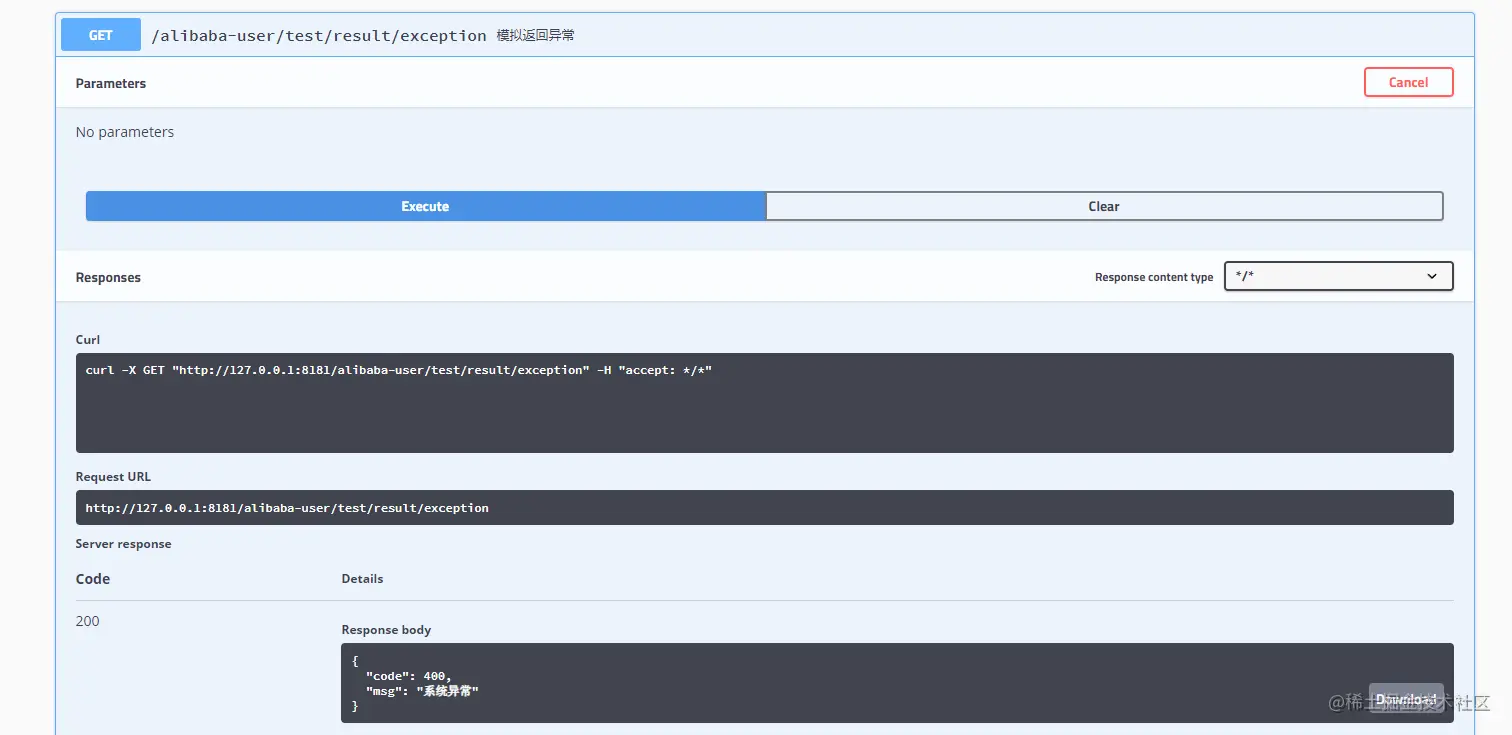Click the Request URL value text
Viewport: 1512px width, 735px height.
(x=287, y=508)
